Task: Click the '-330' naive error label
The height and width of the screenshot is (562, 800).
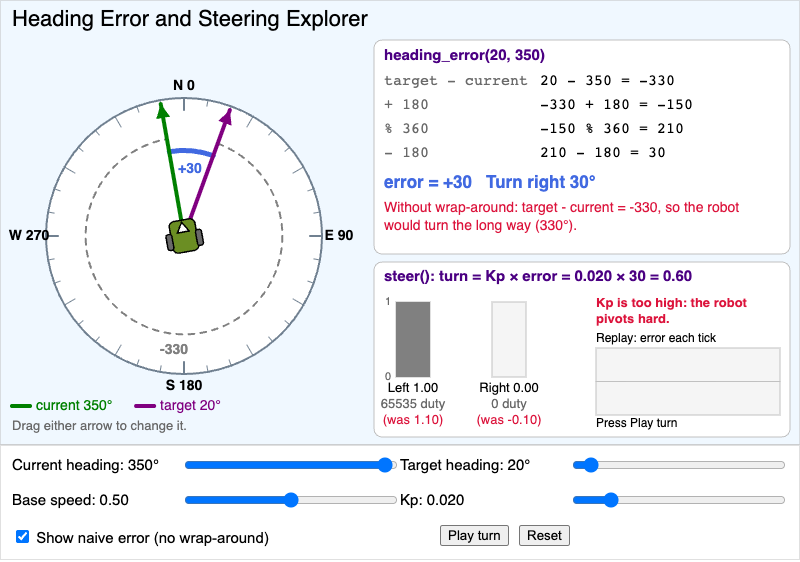Action: click(173, 349)
